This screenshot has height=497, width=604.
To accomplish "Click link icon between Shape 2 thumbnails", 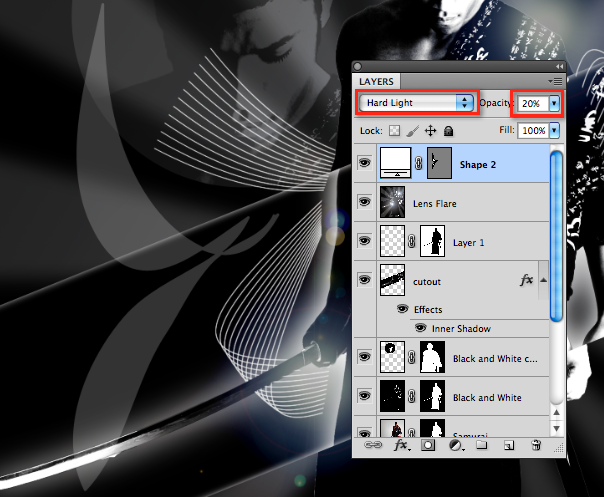I will point(419,163).
